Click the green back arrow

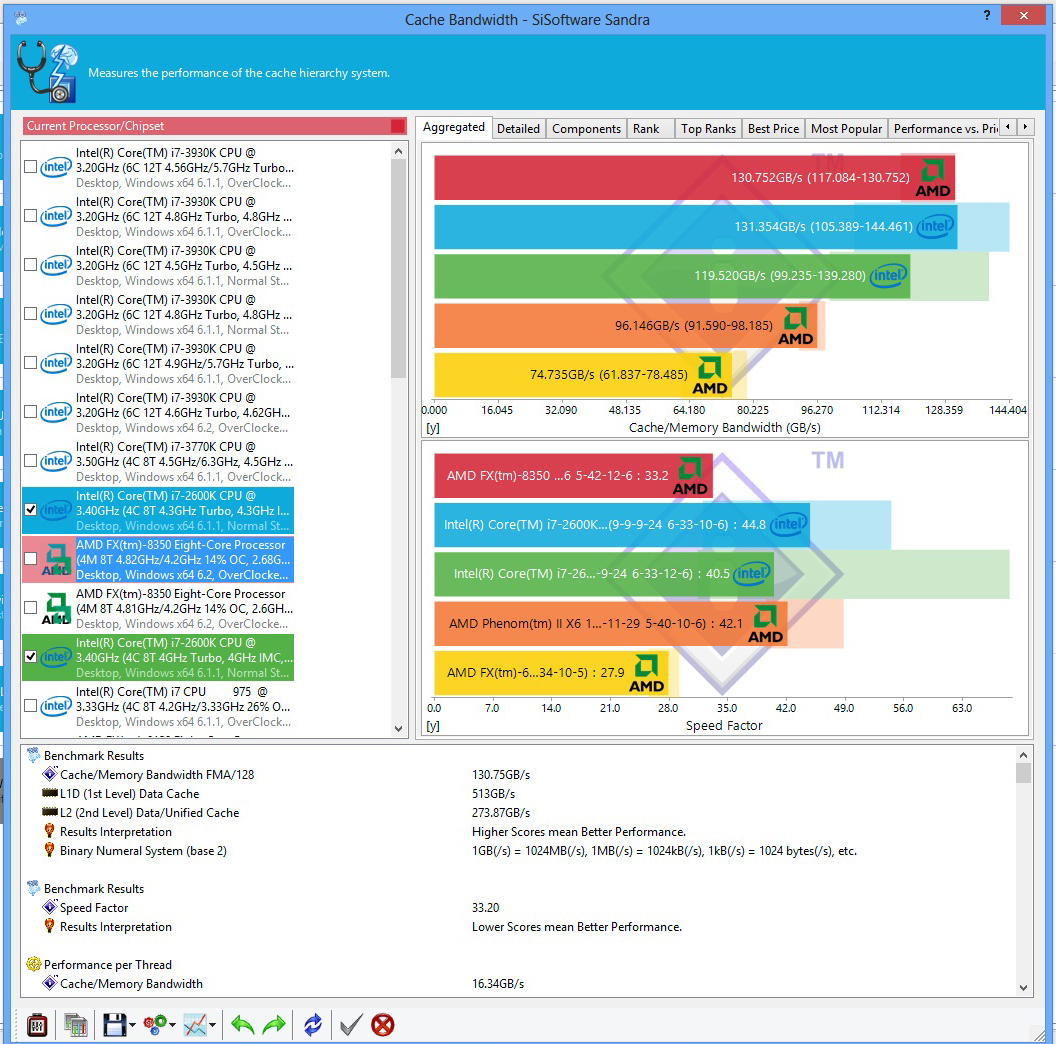(242, 1025)
